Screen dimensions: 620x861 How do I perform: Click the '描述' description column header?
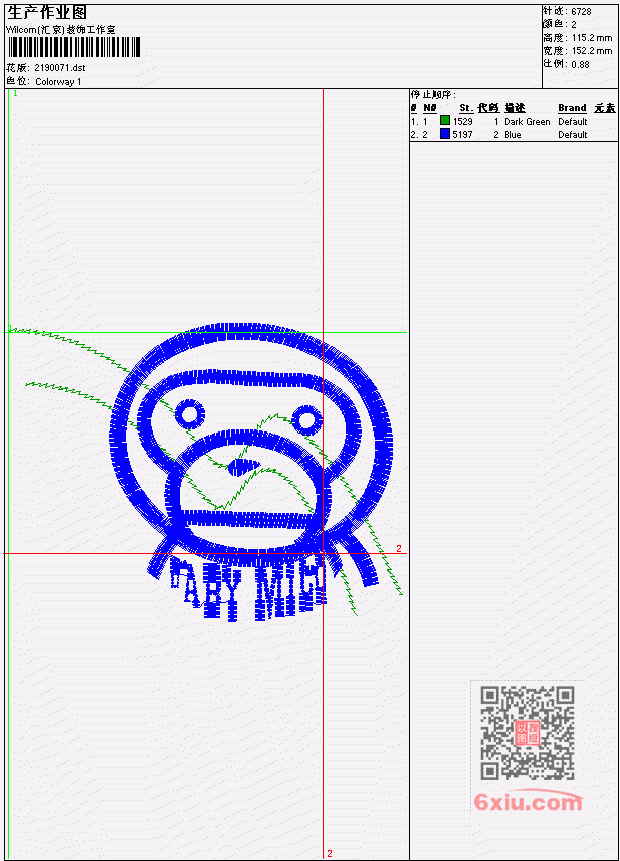point(515,108)
